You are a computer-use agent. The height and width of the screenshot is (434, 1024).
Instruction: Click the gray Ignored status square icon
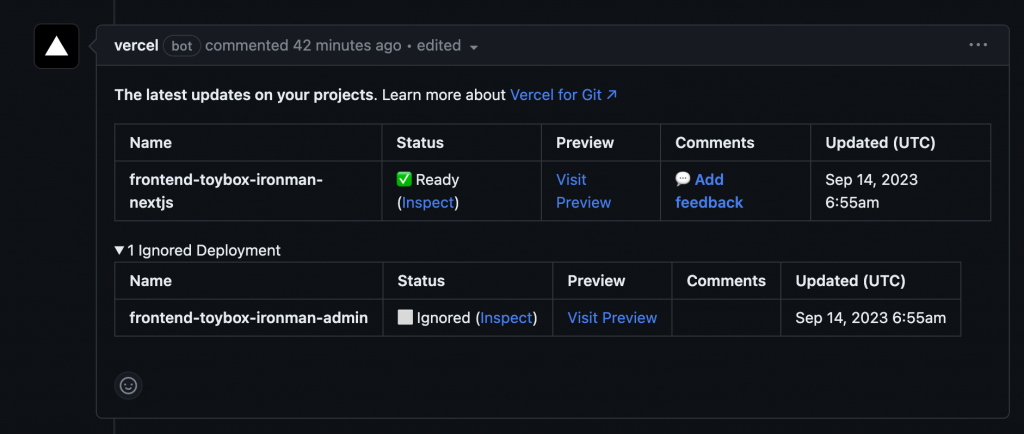[405, 318]
